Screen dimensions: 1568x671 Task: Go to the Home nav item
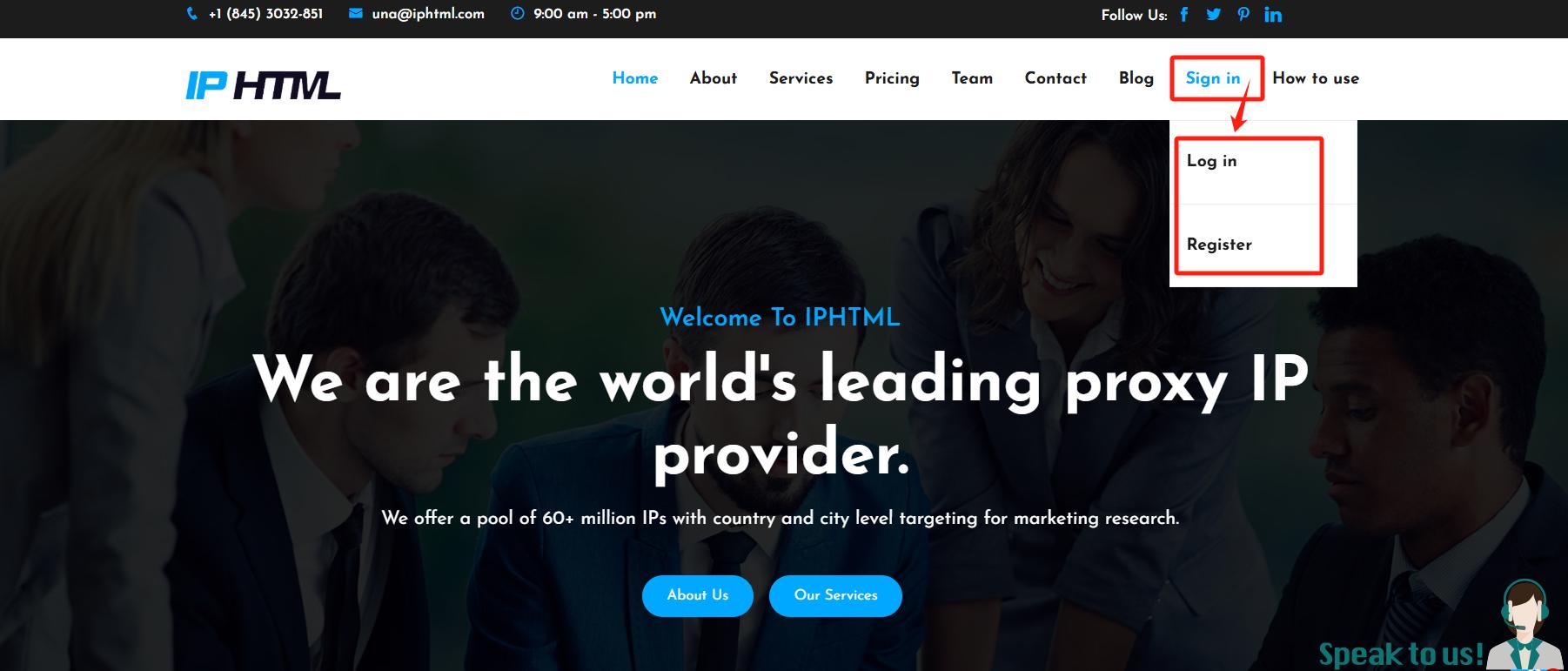[635, 78]
